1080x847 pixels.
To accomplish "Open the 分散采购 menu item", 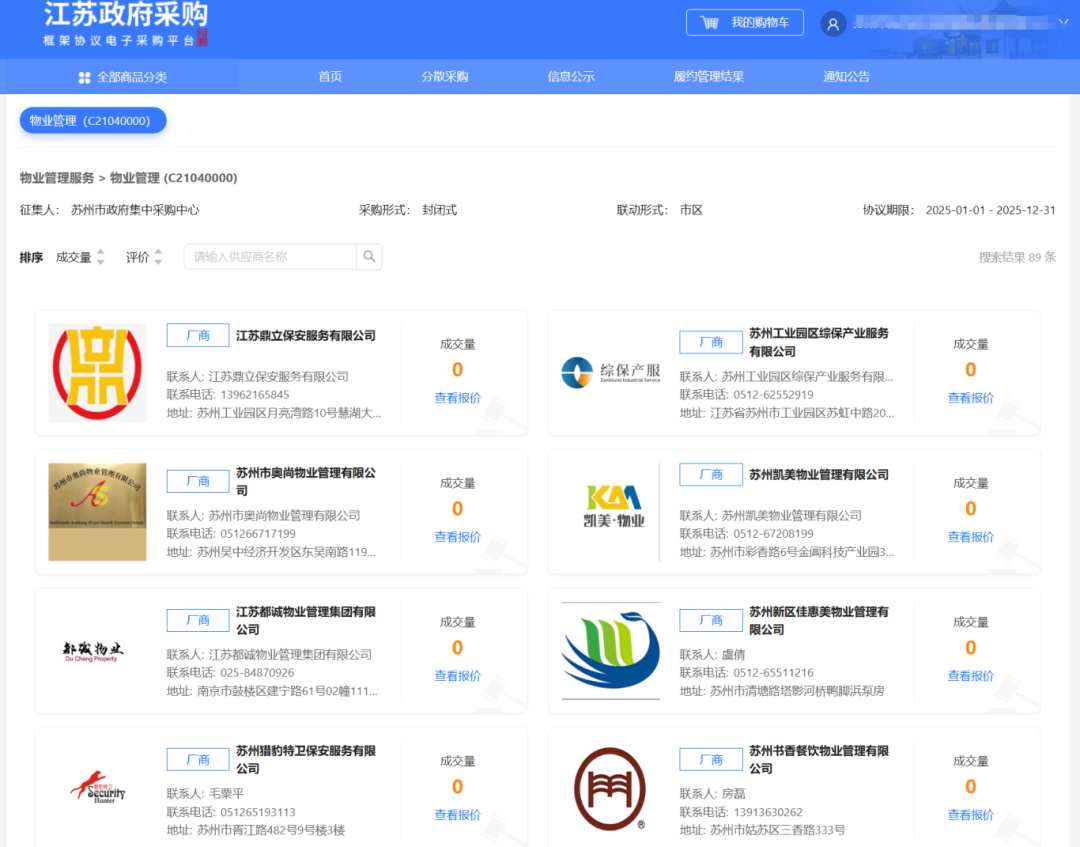I will [x=445, y=76].
